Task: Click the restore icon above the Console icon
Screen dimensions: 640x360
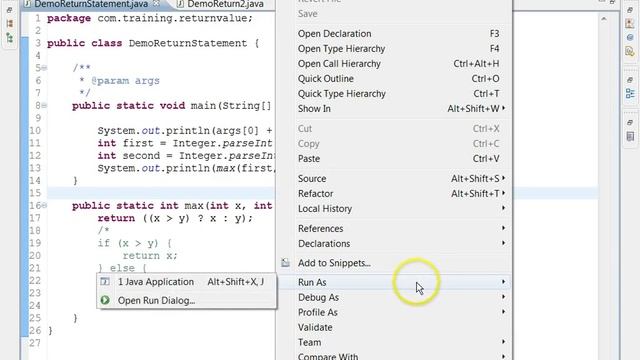Action: point(630,122)
